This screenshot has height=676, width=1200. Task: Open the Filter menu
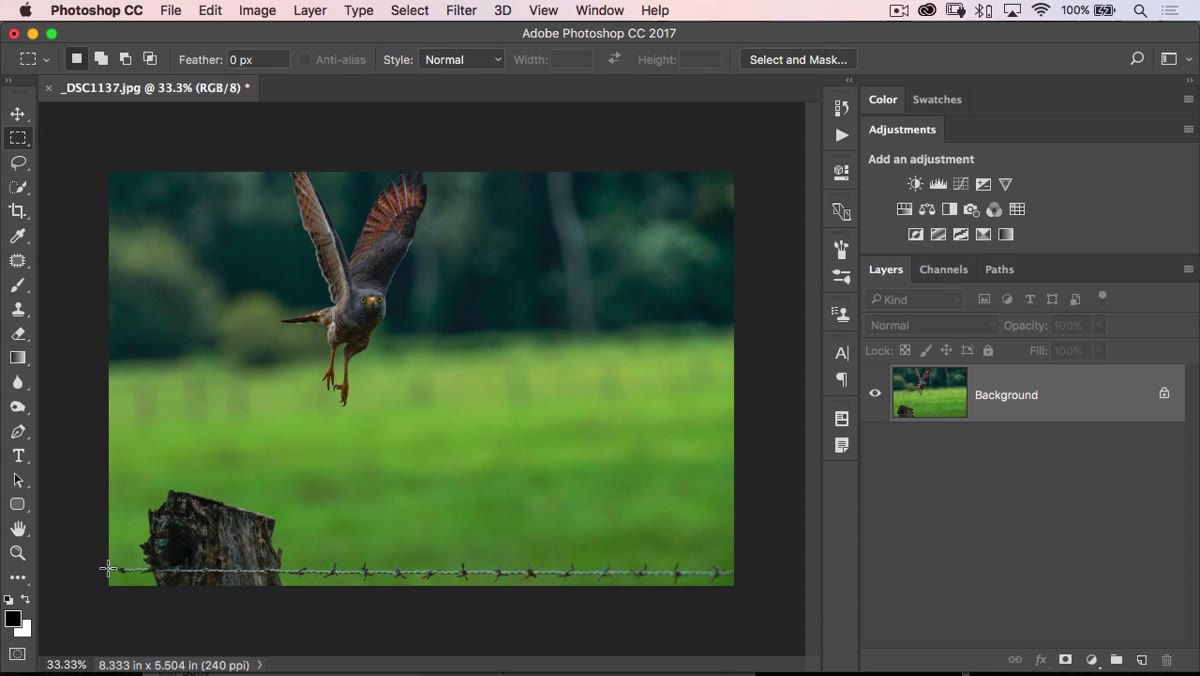pos(461,11)
